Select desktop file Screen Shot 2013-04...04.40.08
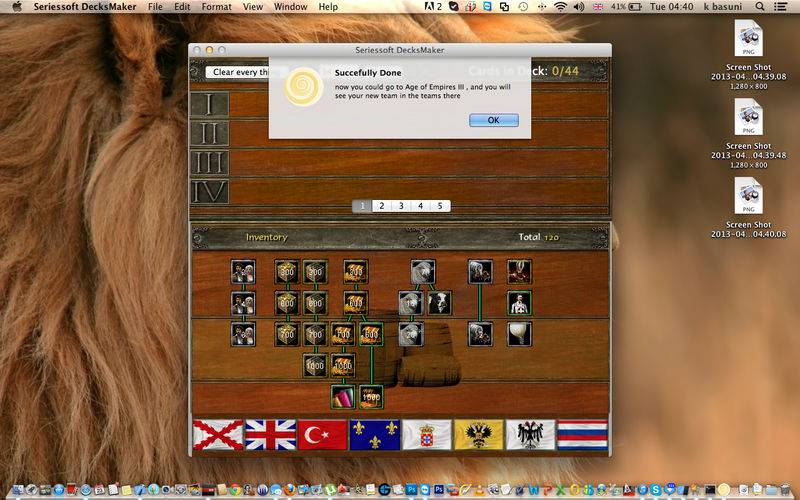This screenshot has height=500, width=800. click(748, 208)
